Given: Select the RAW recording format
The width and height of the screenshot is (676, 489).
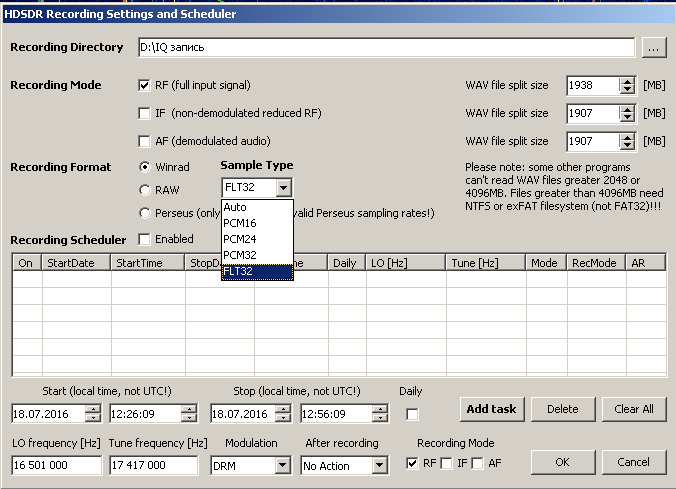Looking at the screenshot, I should tap(145, 189).
